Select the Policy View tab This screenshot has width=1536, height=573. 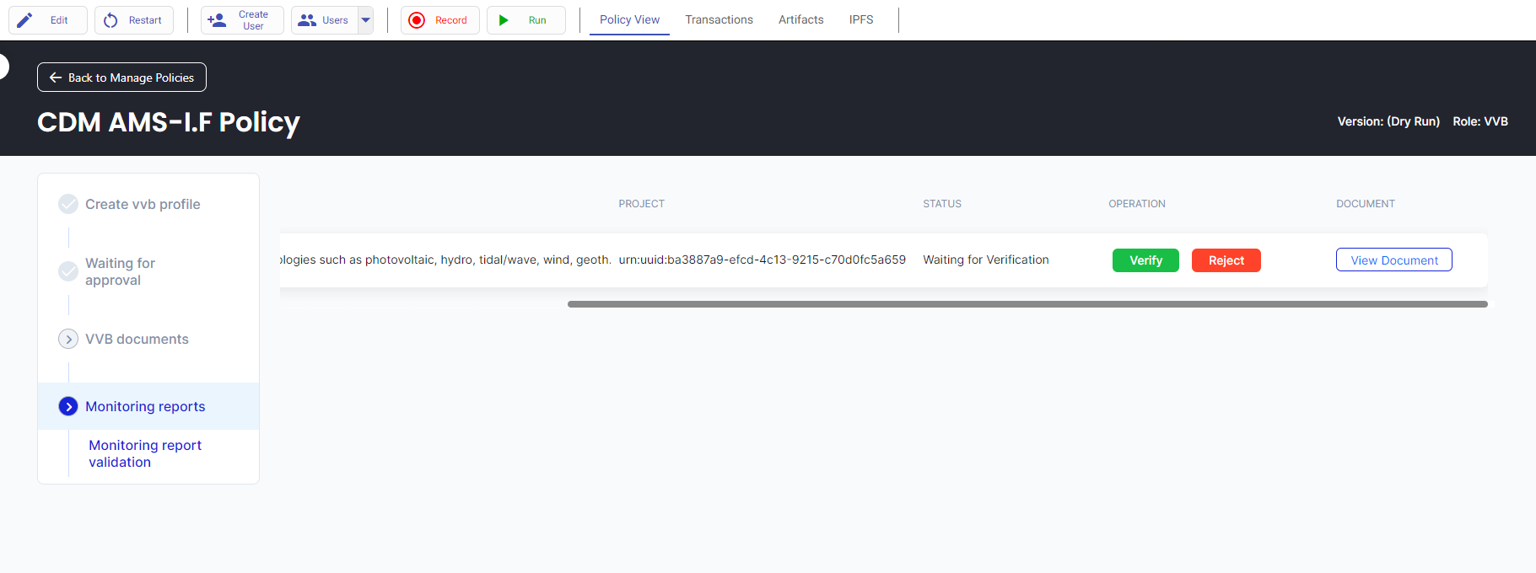(629, 20)
